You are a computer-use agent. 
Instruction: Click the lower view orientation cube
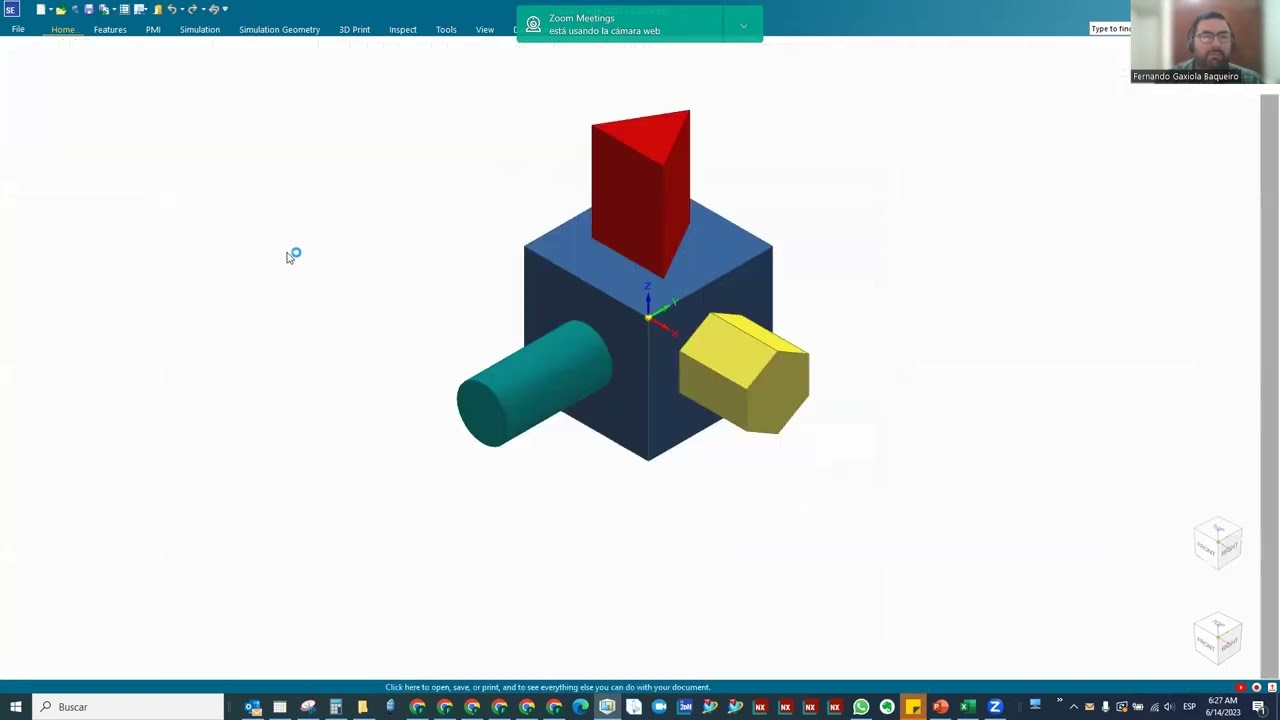(x=1218, y=638)
